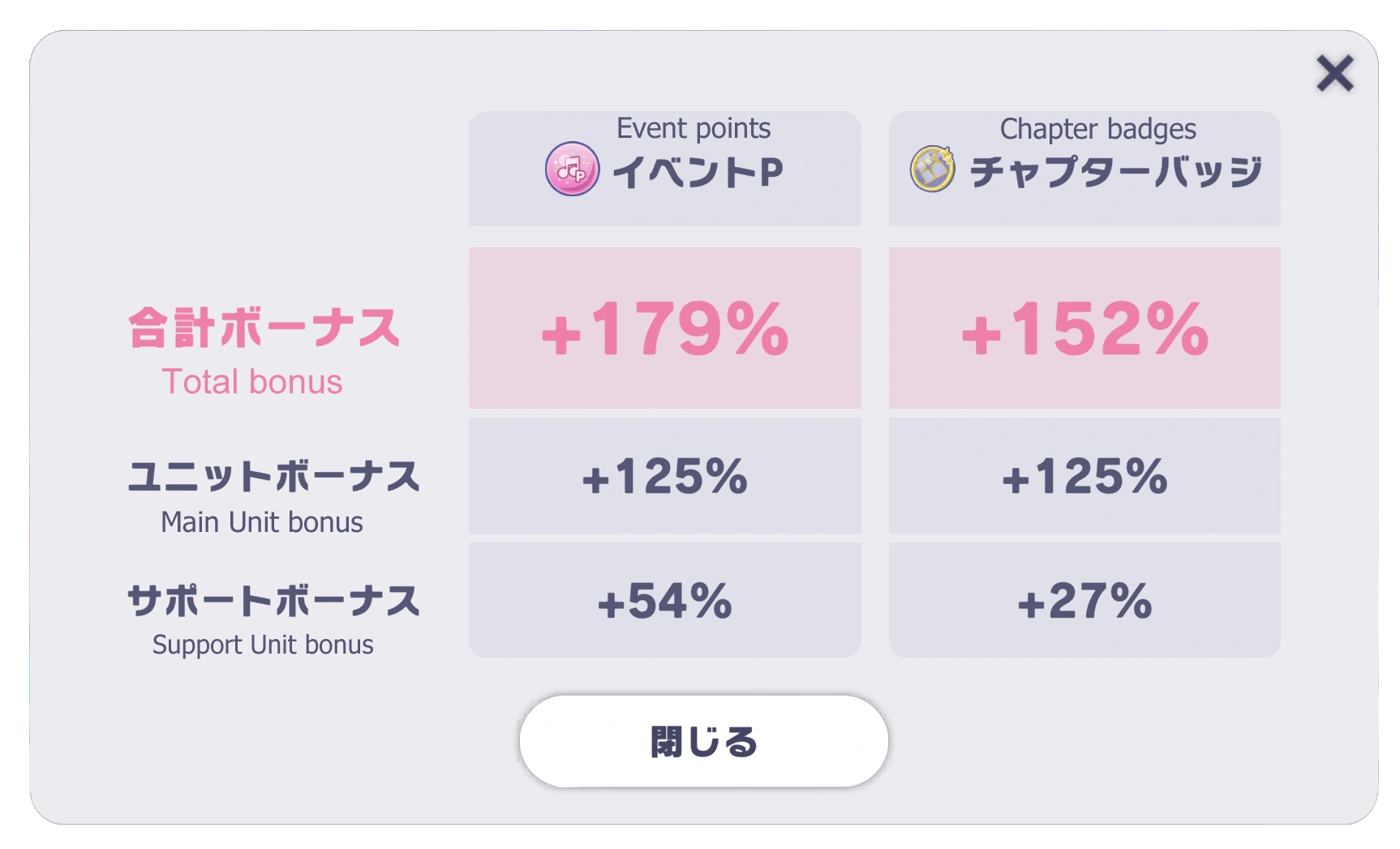The width and height of the screenshot is (1400, 849).
Task: Click the 'Total bonus' English label
Action: [x=252, y=382]
